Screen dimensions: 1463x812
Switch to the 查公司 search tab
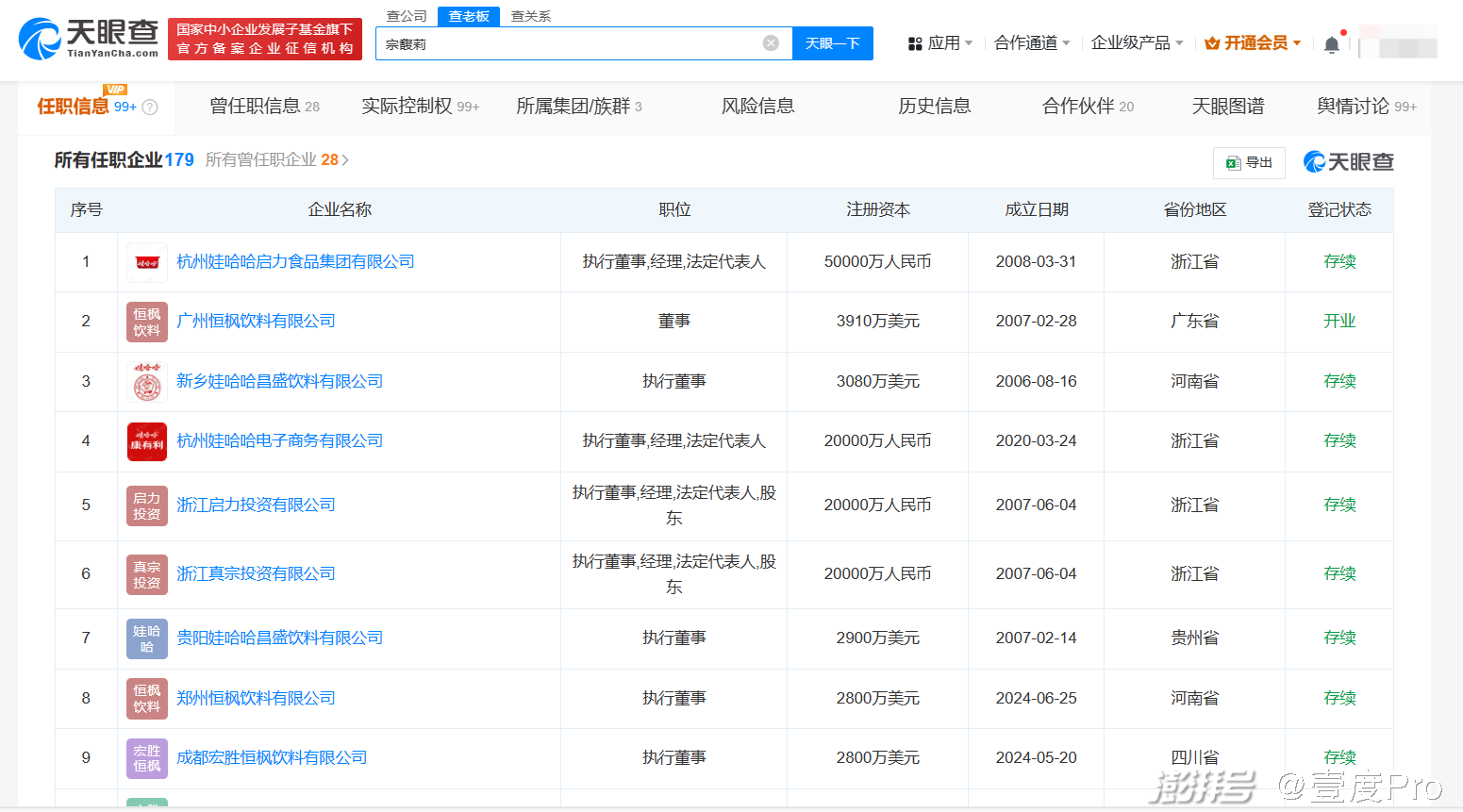[407, 16]
